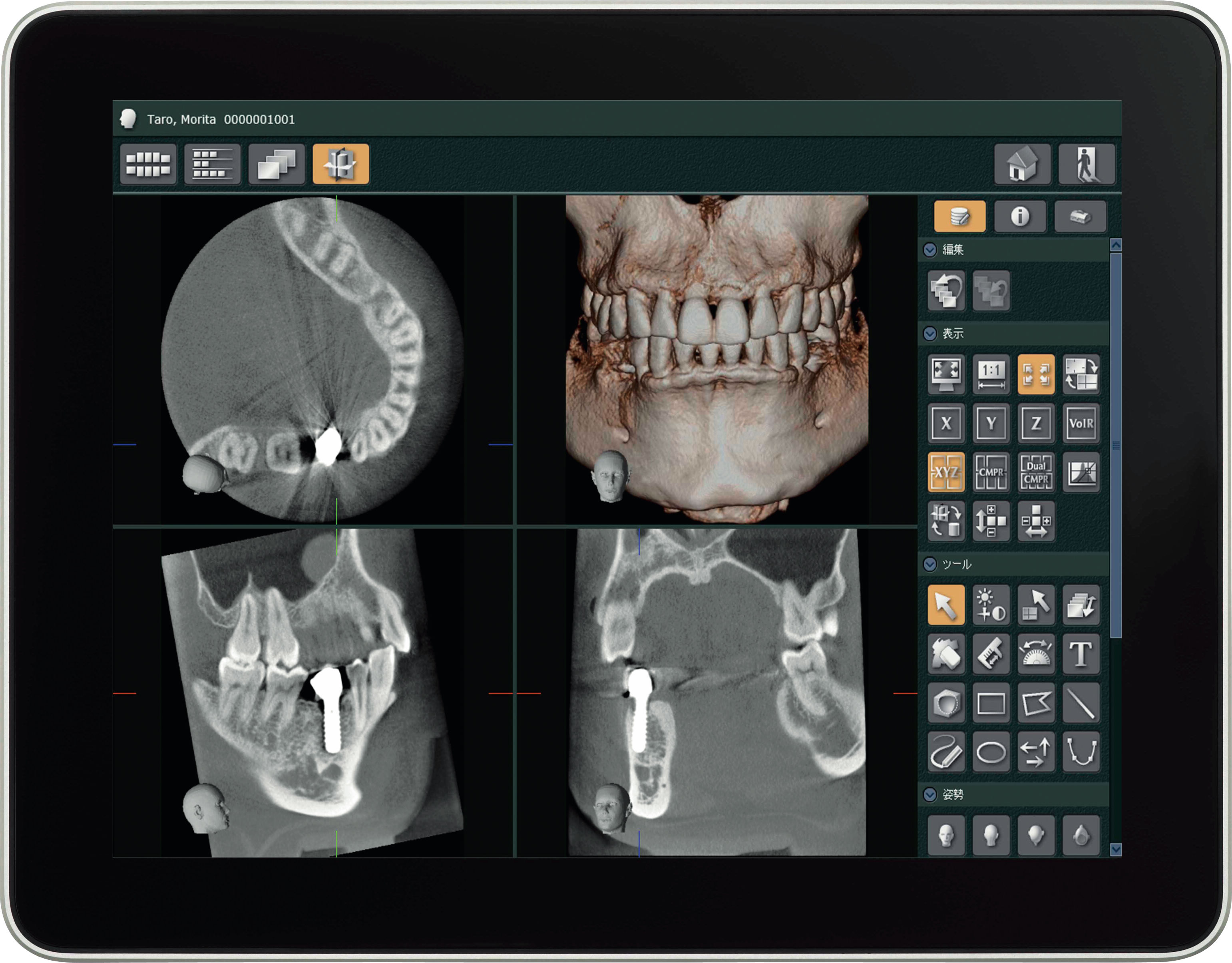Collapse the 表示 section

point(930,333)
